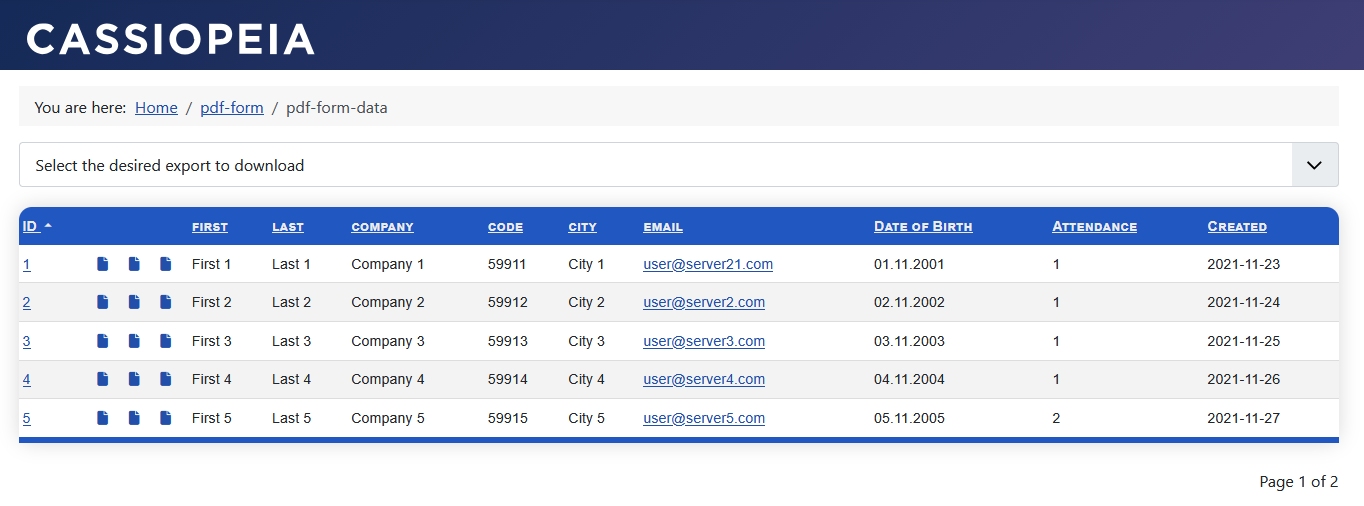The height and width of the screenshot is (506, 1364).
Task: Email user@server5.com
Action: pyautogui.click(x=704, y=418)
